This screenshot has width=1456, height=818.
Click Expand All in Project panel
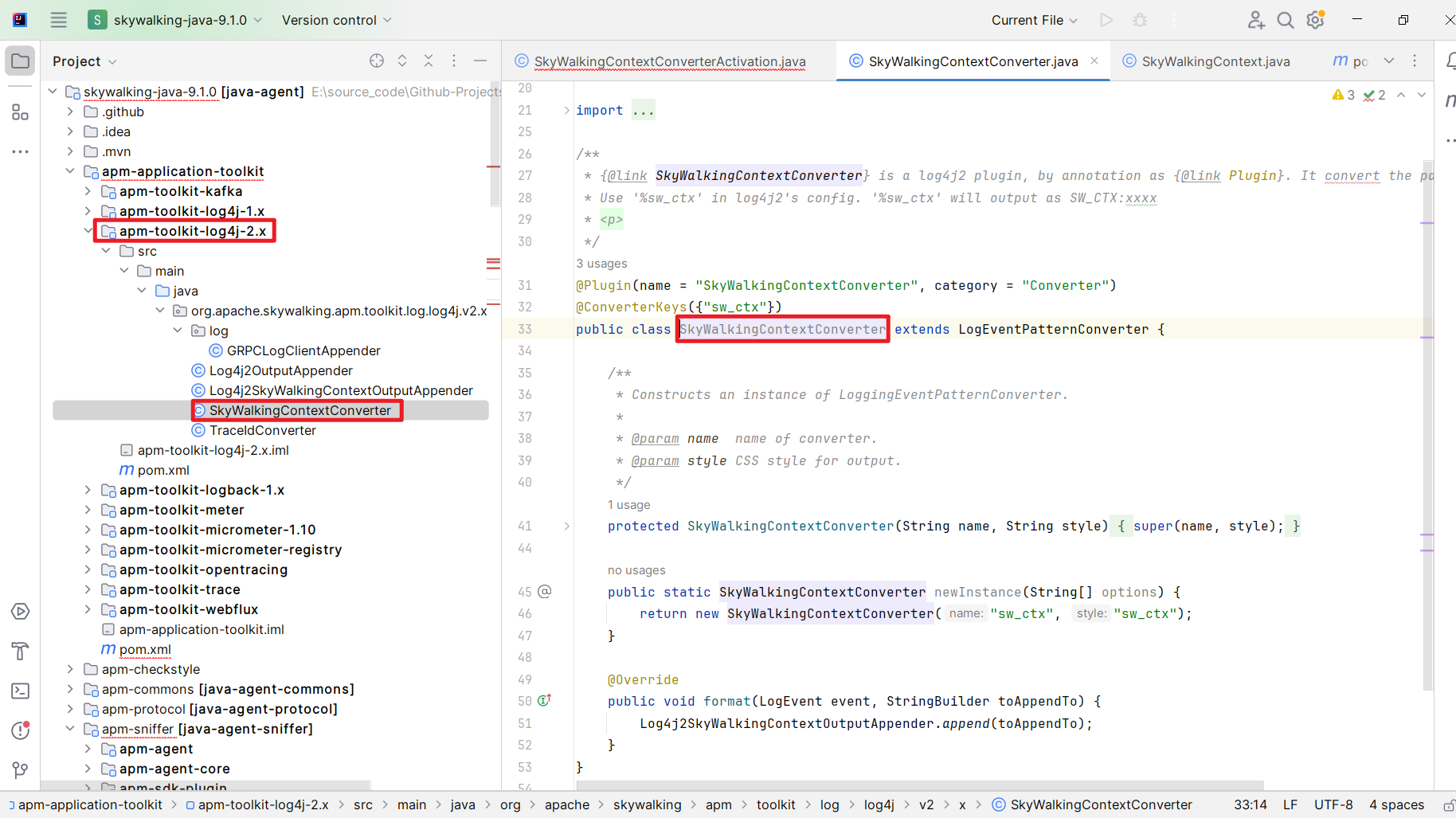pos(402,61)
